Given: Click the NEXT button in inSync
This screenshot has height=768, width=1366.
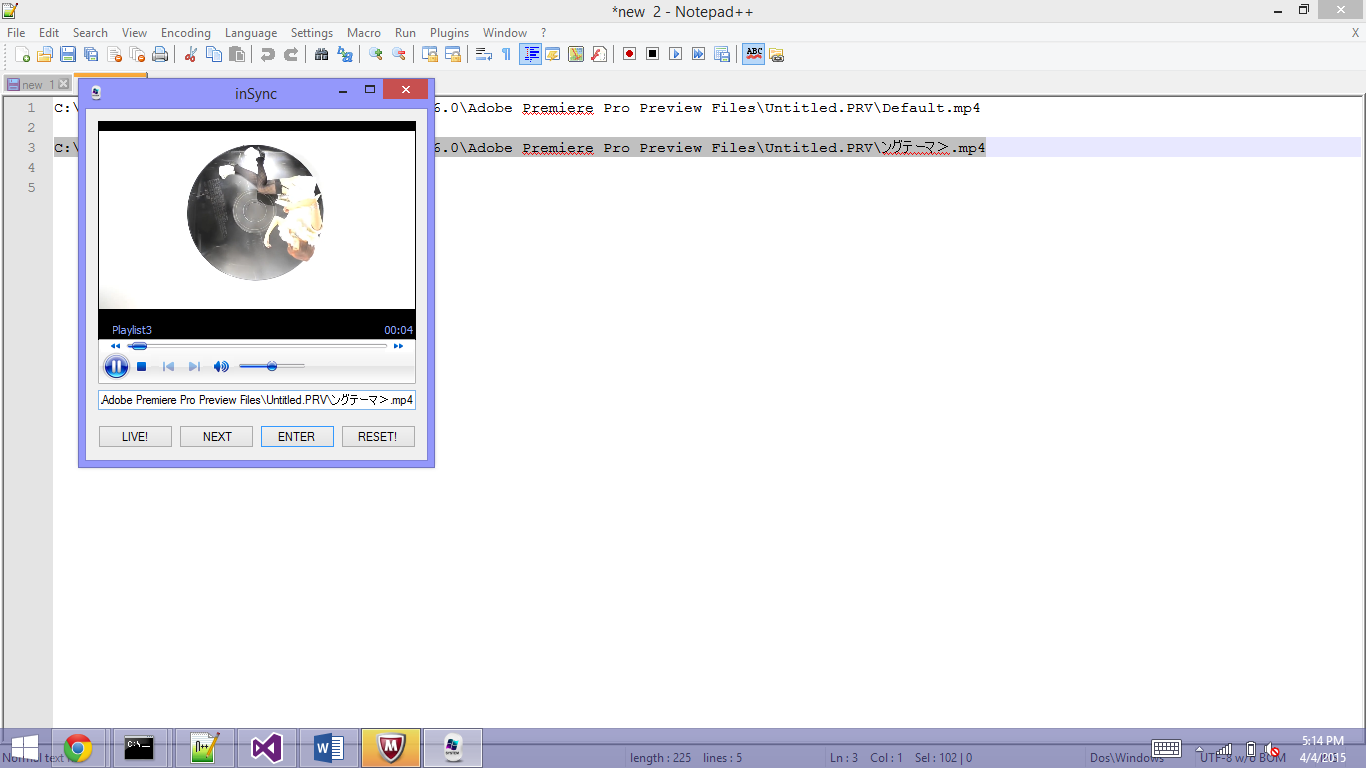Looking at the screenshot, I should [x=217, y=437].
